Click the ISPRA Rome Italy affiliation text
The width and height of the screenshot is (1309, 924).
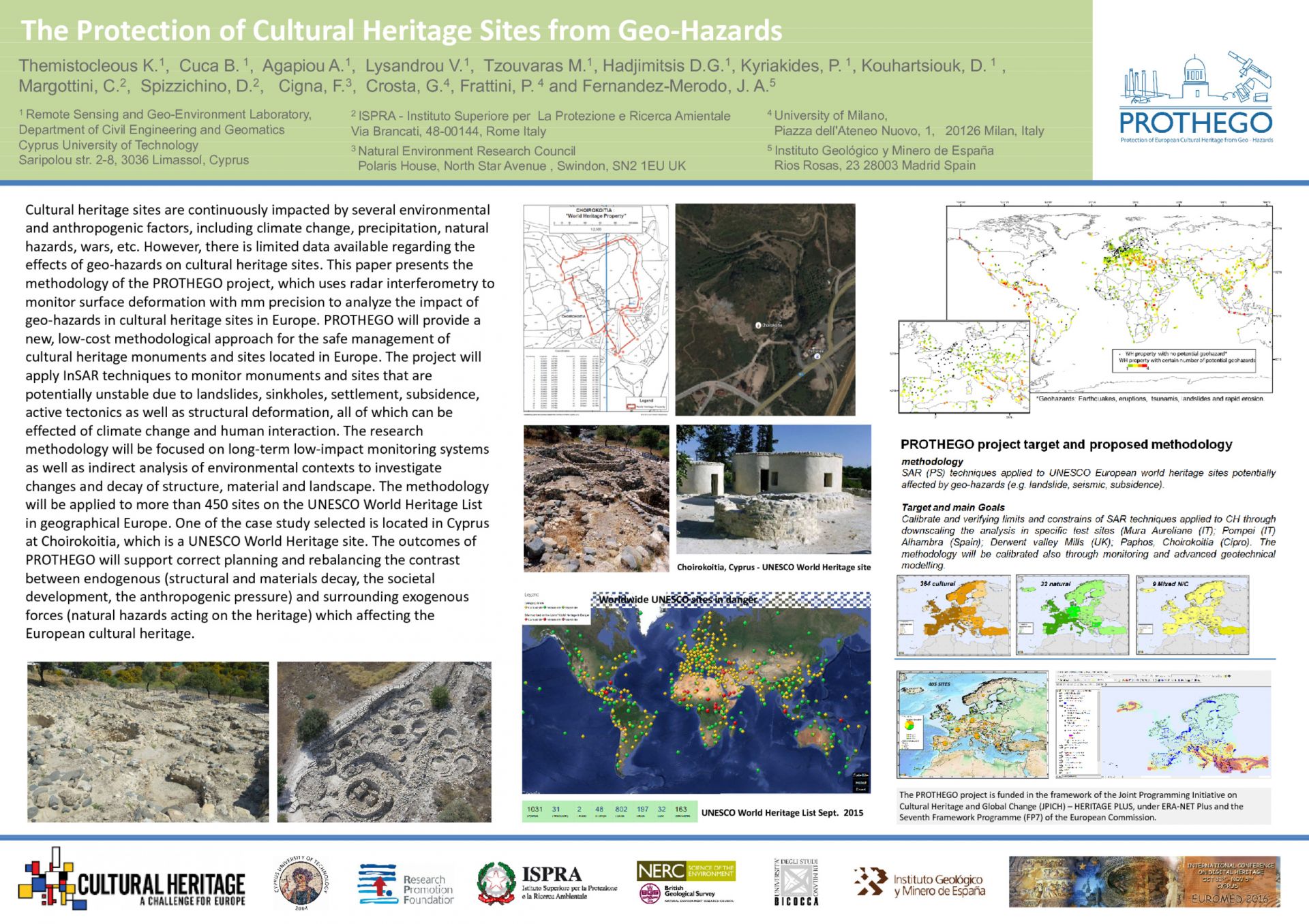pyautogui.click(x=541, y=123)
